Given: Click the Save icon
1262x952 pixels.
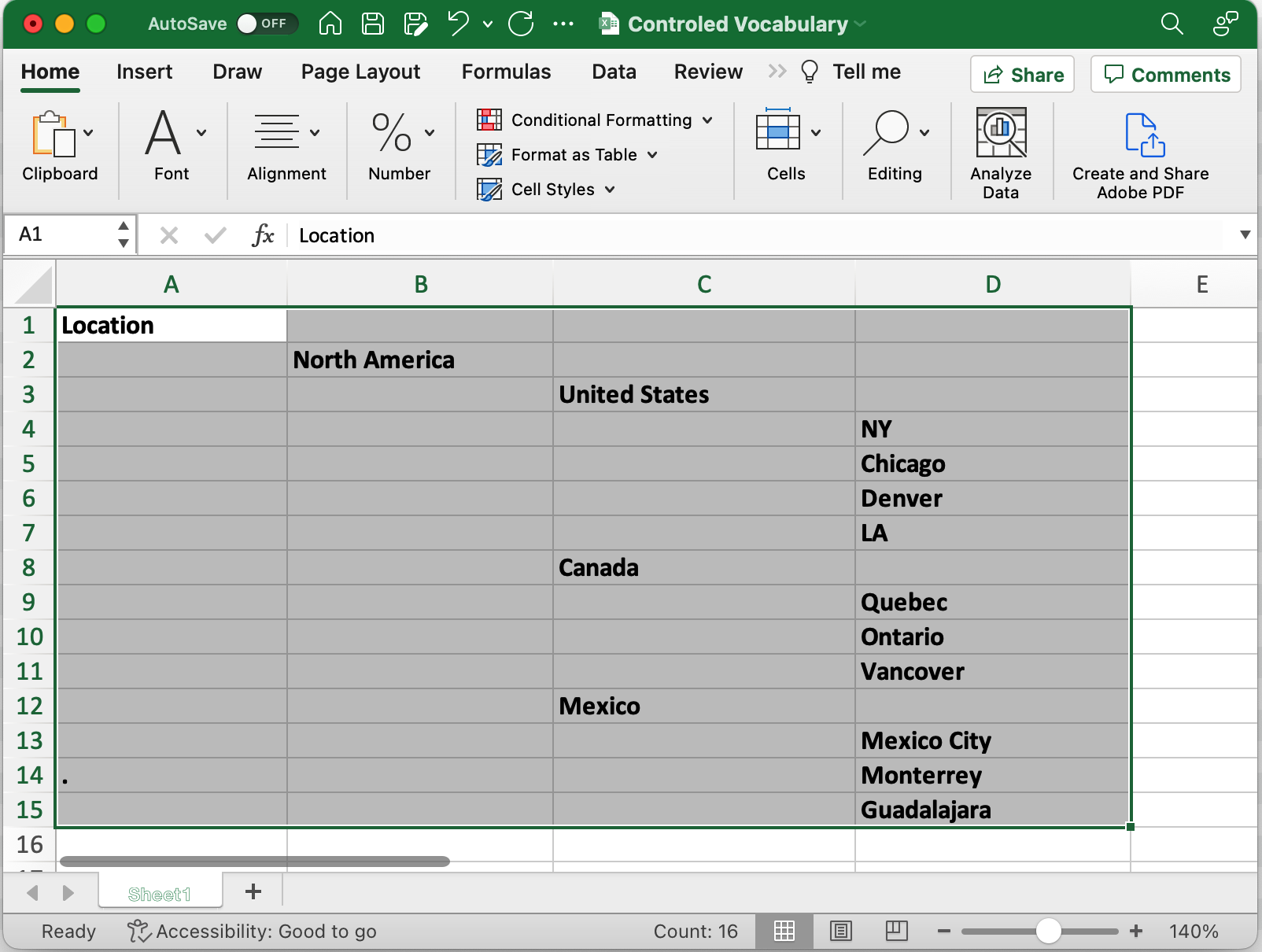Looking at the screenshot, I should 373,24.
